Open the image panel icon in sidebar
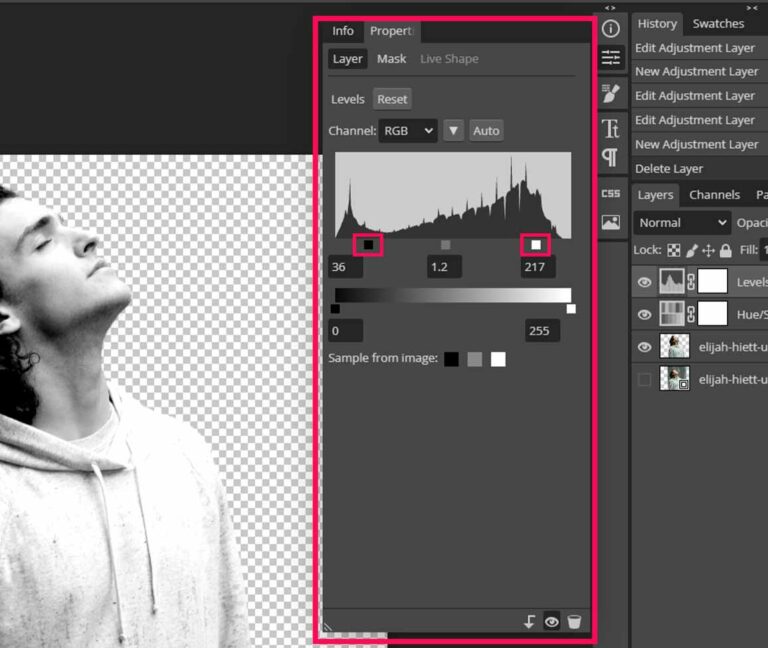 (x=611, y=222)
